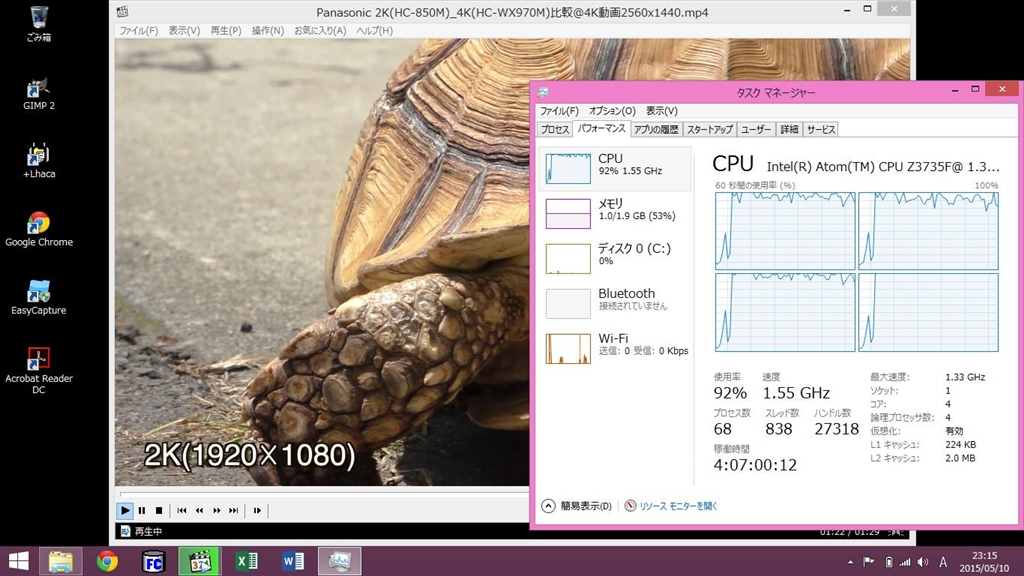Select CPU in the performance sidebar
1024x576 pixels.
click(615, 168)
